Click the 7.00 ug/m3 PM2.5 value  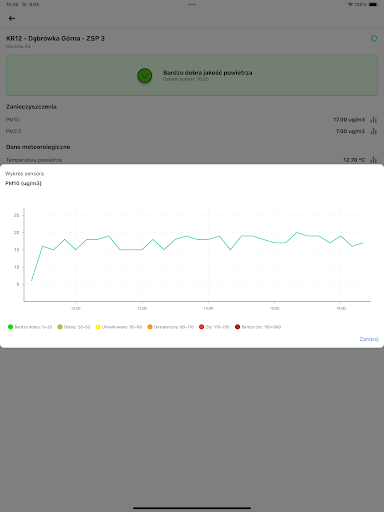point(350,131)
